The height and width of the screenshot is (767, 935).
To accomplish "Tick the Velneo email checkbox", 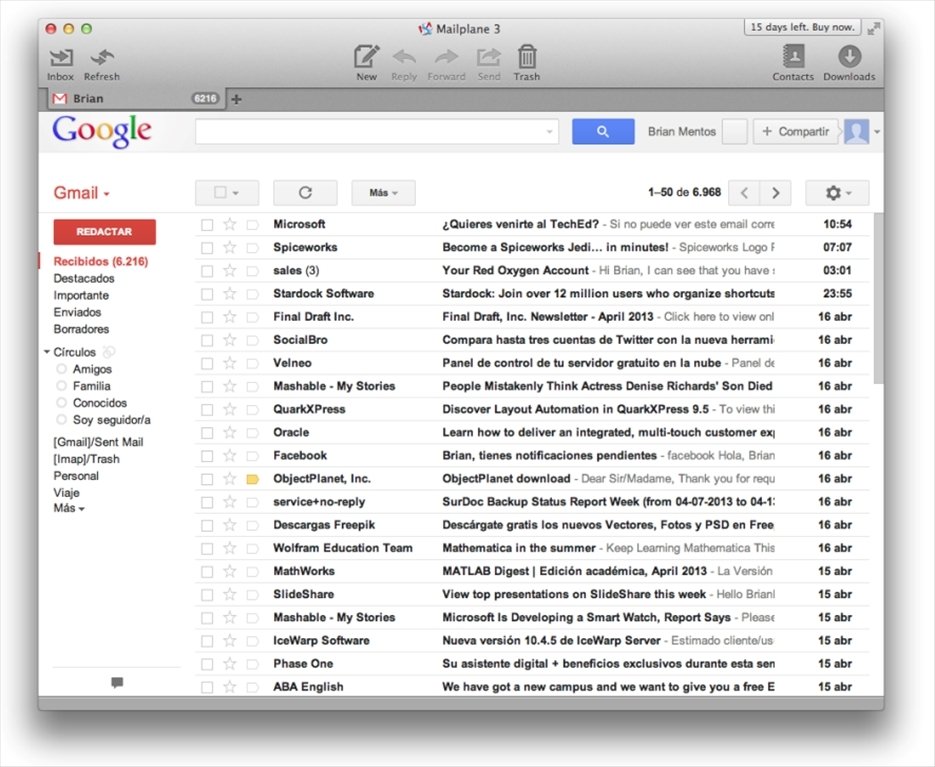I will [207, 364].
